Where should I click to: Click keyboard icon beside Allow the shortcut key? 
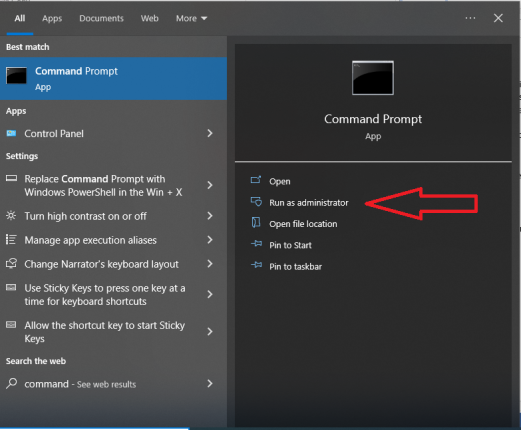(11, 325)
